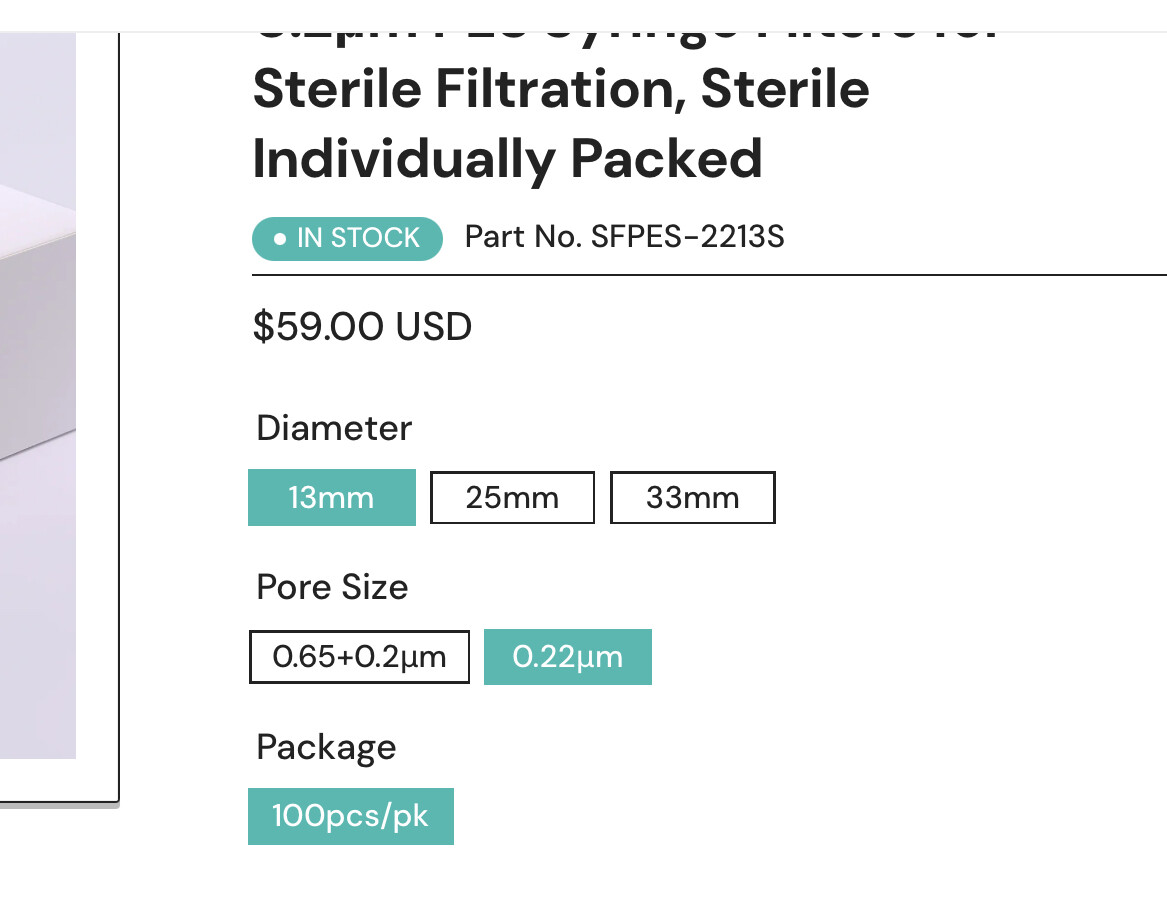This screenshot has width=1167, height=902.
Task: Click the dot icon in stock badge
Action: tap(280, 239)
